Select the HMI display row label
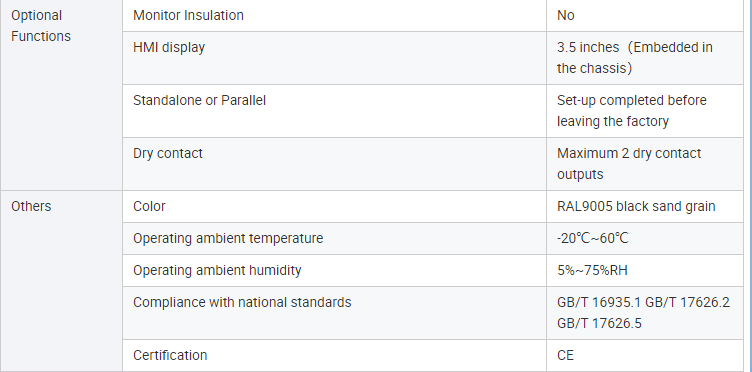 tap(169, 47)
